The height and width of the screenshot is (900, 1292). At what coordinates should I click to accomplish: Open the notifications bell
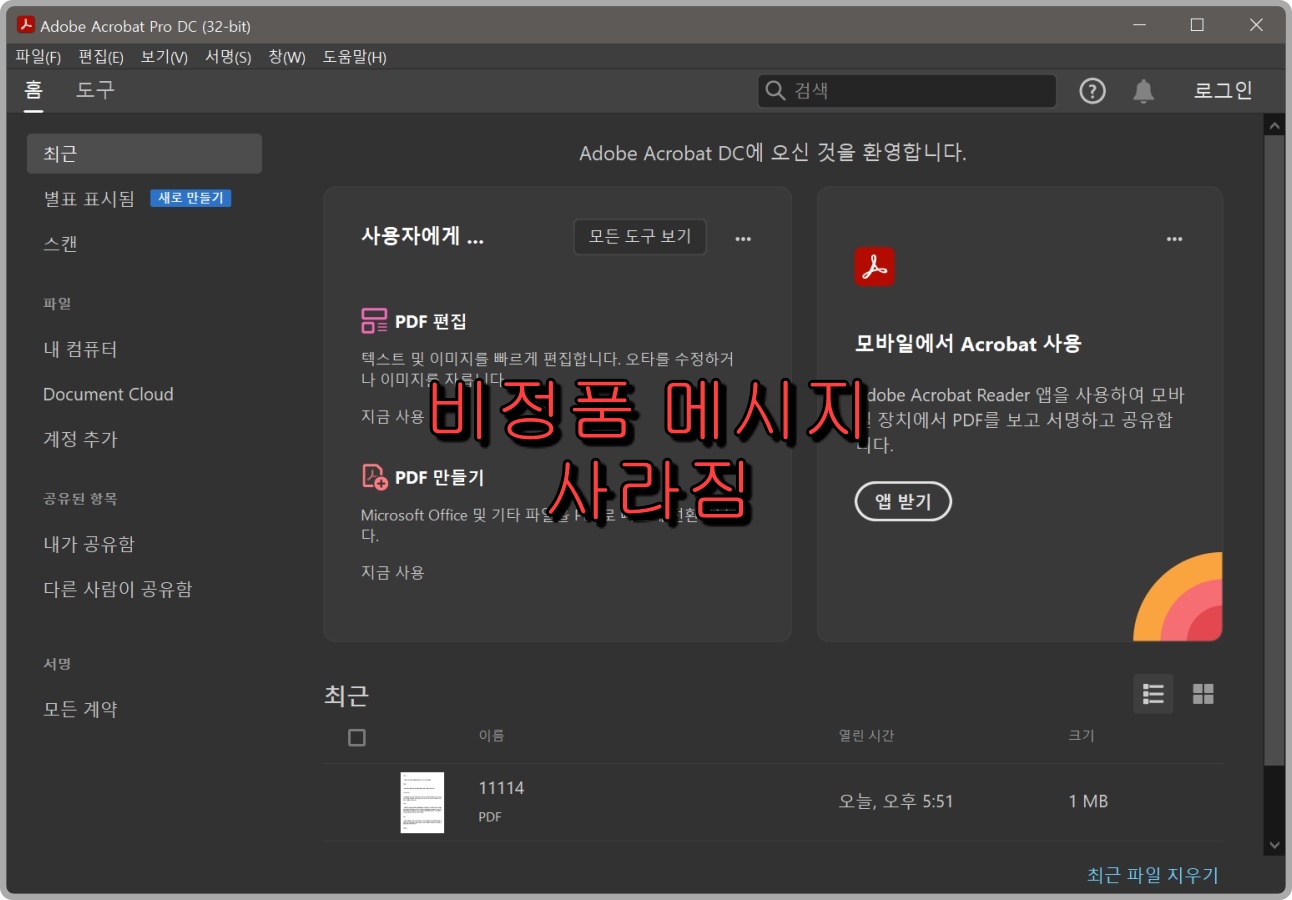coord(1143,91)
